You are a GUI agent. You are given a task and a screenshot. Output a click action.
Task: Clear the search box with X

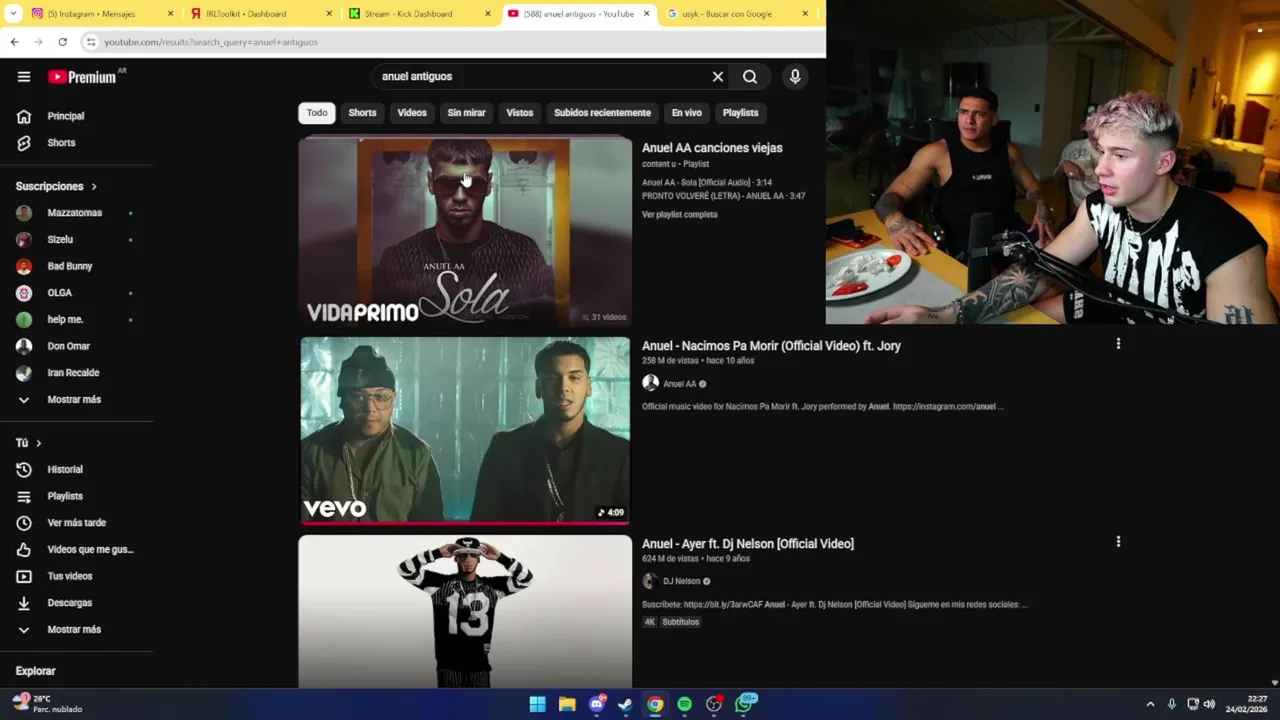pyautogui.click(x=717, y=76)
